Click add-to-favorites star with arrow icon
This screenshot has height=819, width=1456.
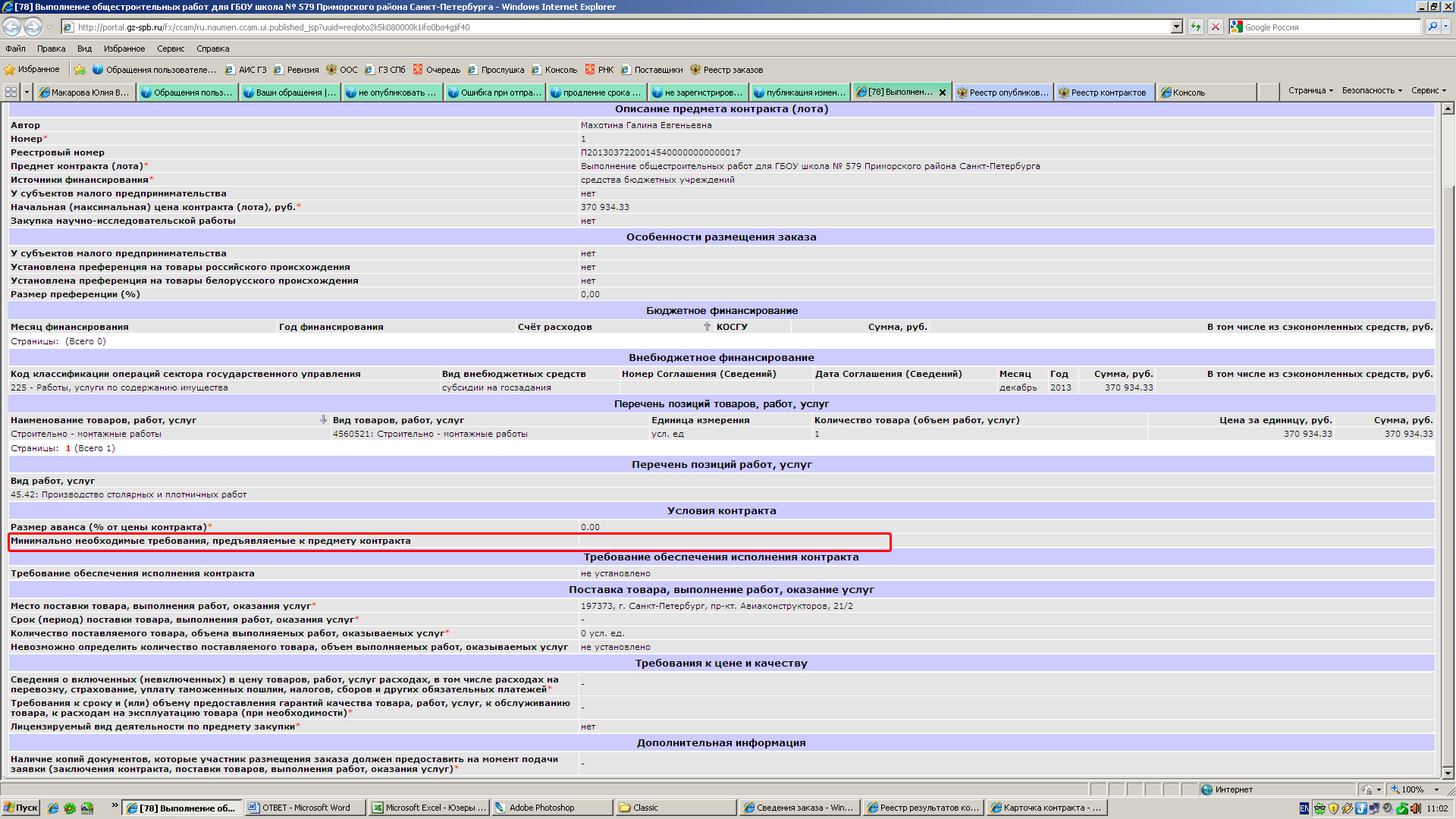pos(80,69)
